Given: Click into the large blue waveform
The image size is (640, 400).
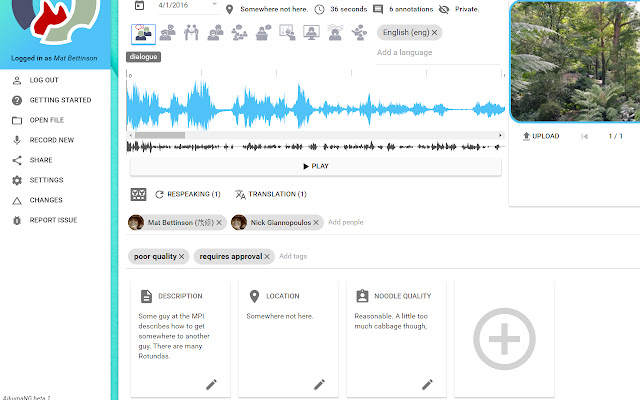Looking at the screenshot, I should [x=316, y=105].
